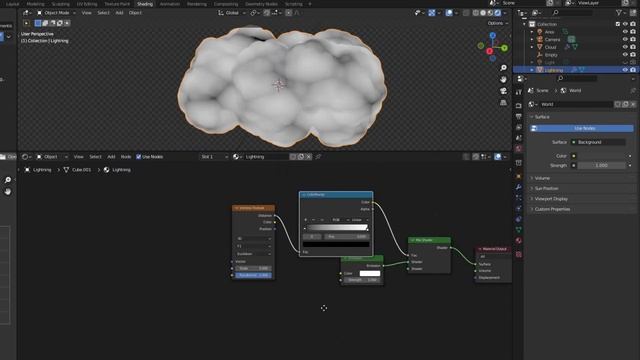640x360 pixels.
Task: Click the World Strength value slider
Action: 601,165
